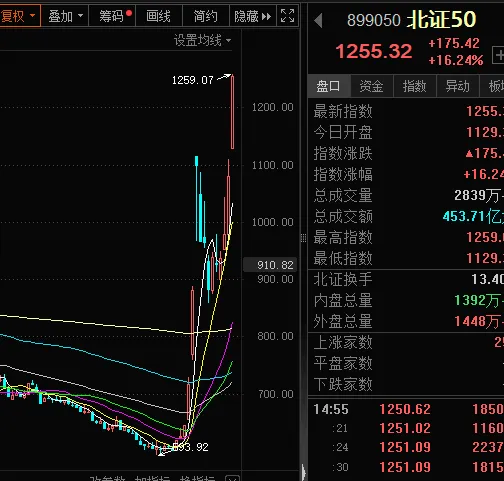This screenshot has width=504, height=481.
Task: Click the 1200.00 axis label
Action: pos(273,107)
